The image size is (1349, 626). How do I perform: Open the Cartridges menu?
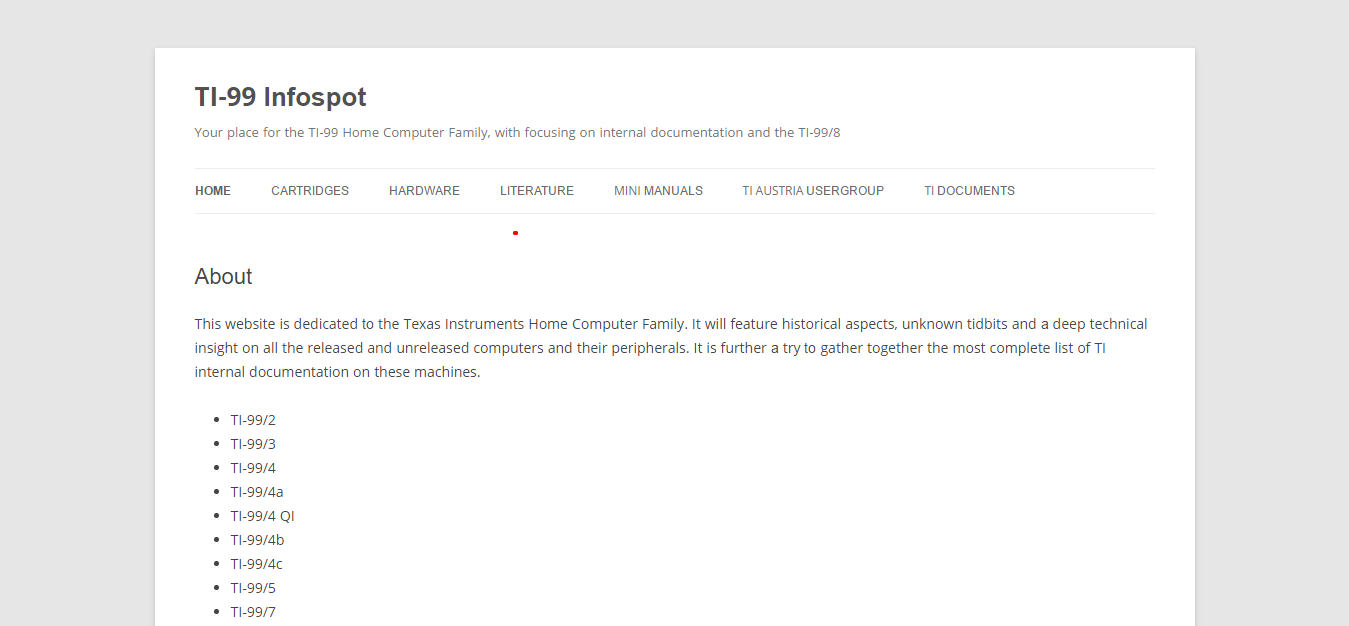(310, 191)
